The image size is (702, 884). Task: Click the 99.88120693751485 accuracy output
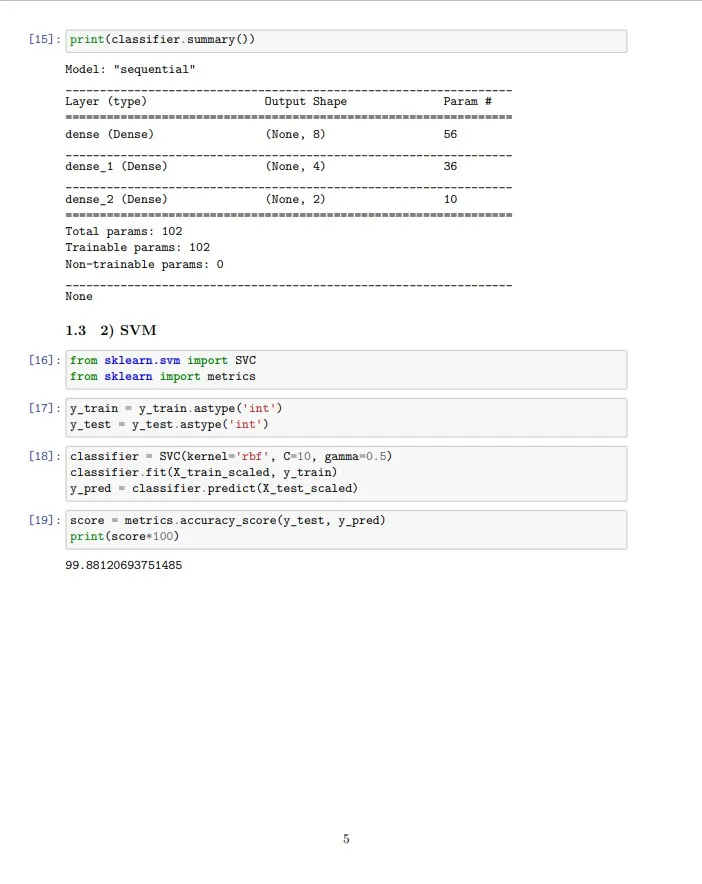pos(123,566)
